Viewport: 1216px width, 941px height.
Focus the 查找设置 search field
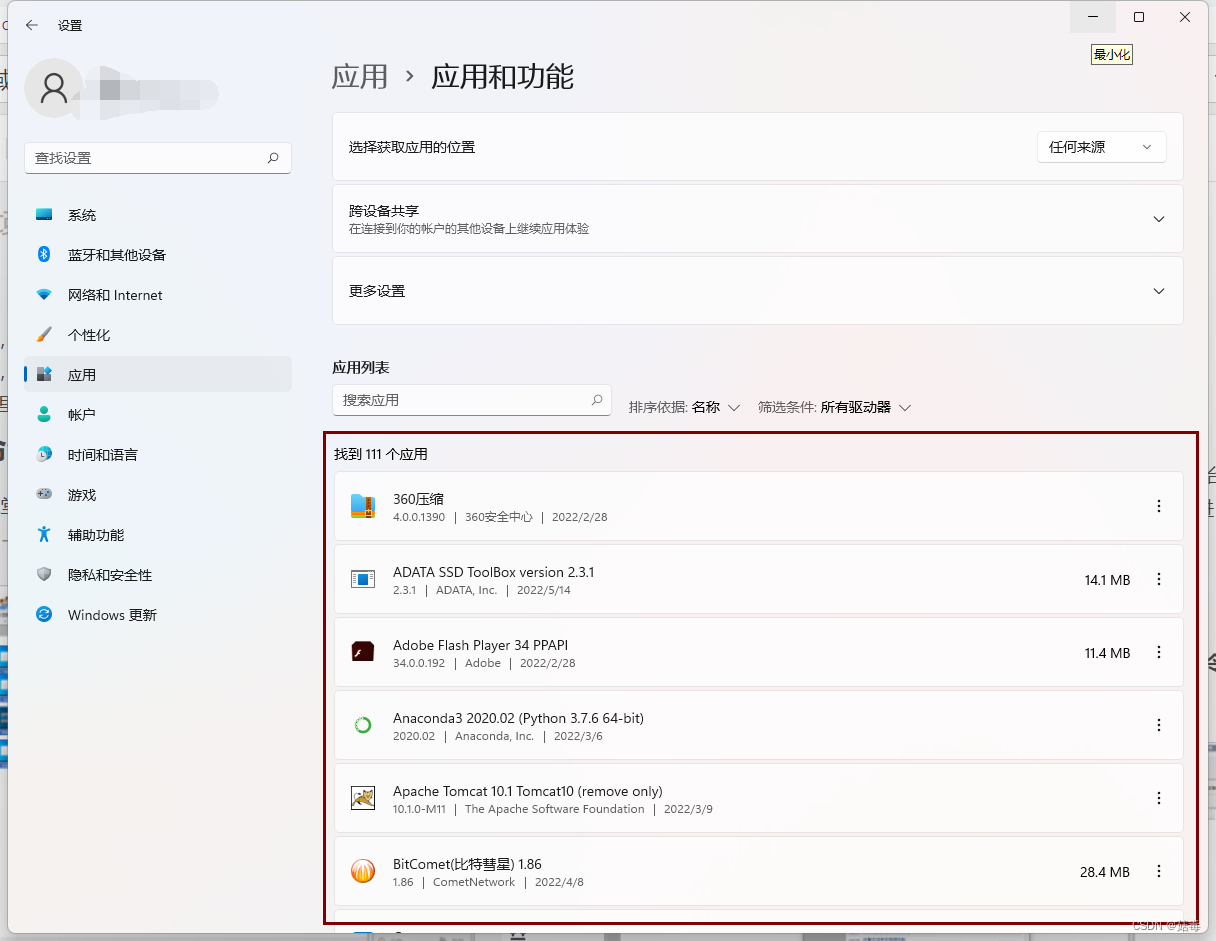coord(158,158)
